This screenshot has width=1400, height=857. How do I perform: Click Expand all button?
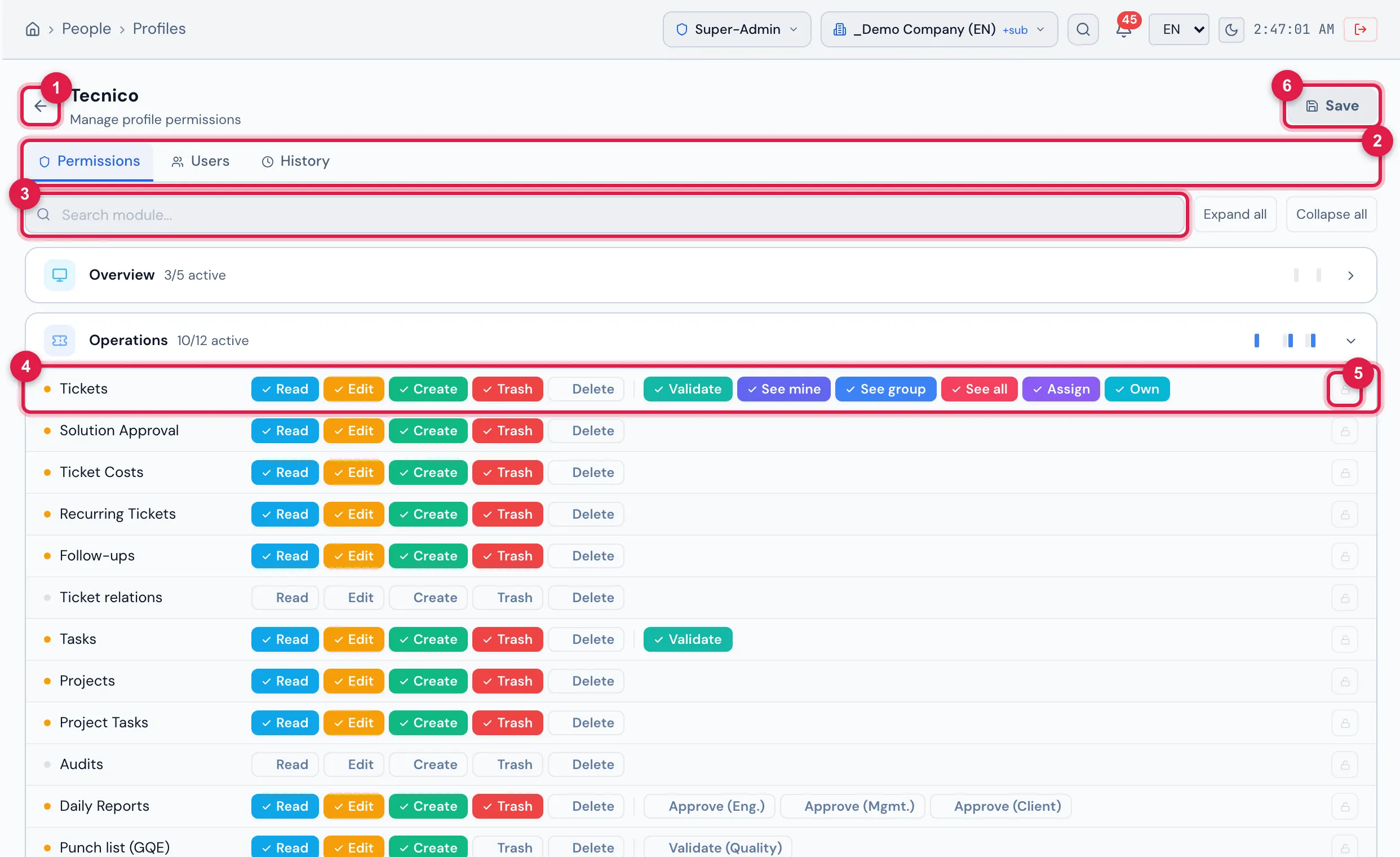(x=1235, y=215)
